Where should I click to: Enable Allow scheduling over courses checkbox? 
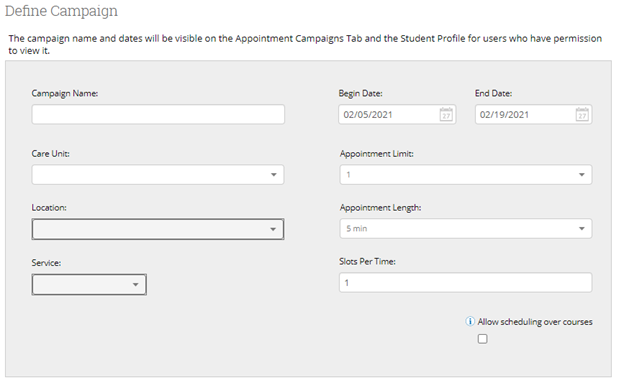[x=482, y=339]
